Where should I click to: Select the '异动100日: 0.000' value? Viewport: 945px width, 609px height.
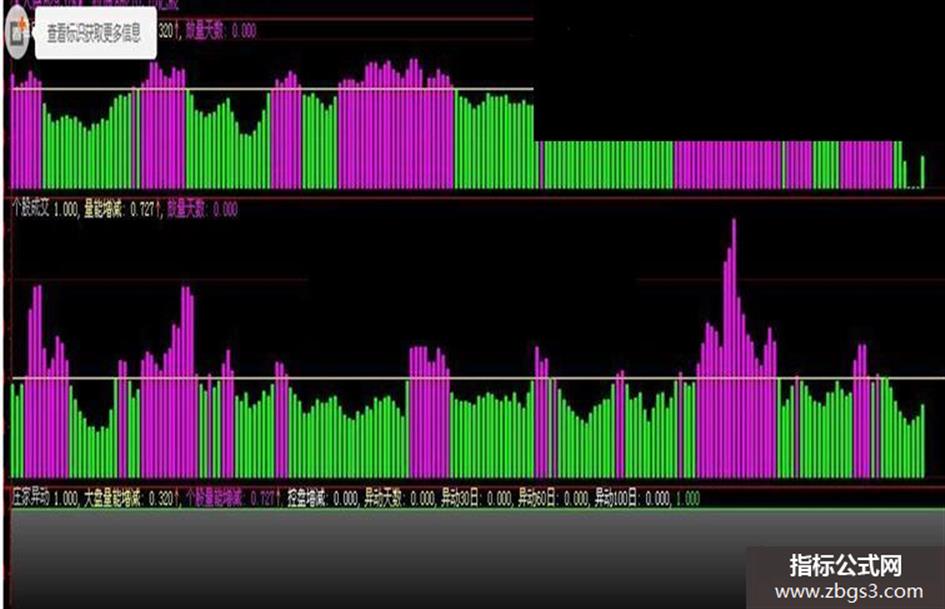tap(633, 499)
